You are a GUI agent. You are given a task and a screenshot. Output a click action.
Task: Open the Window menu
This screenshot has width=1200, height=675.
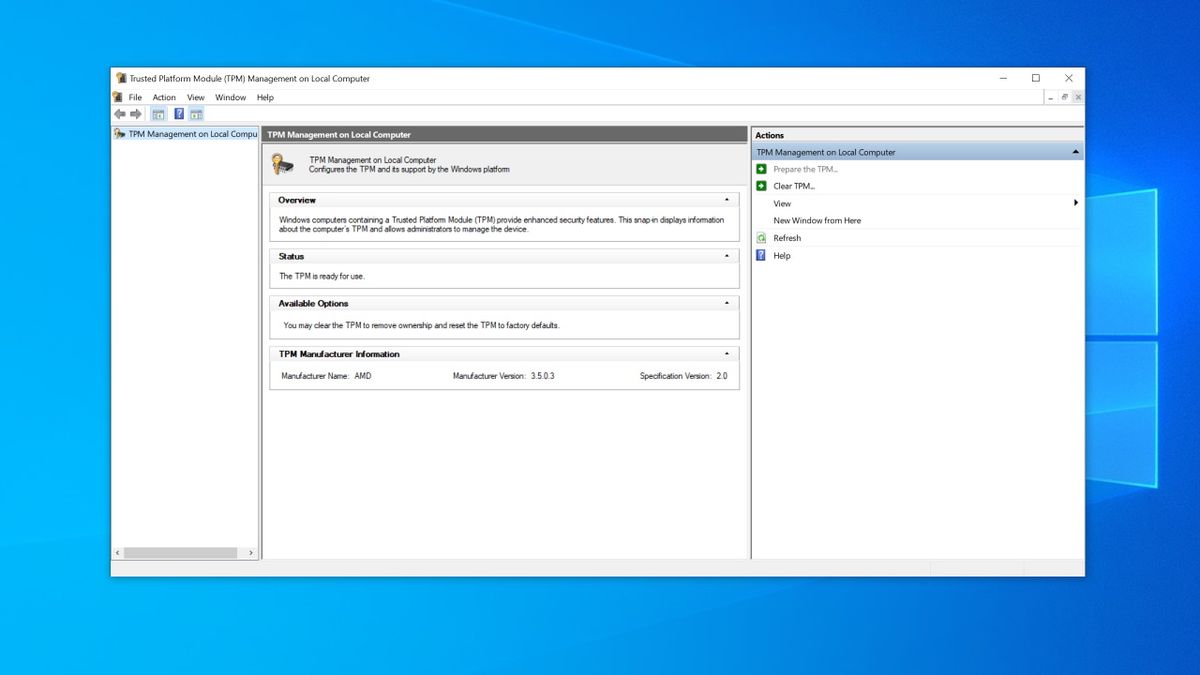(x=230, y=97)
